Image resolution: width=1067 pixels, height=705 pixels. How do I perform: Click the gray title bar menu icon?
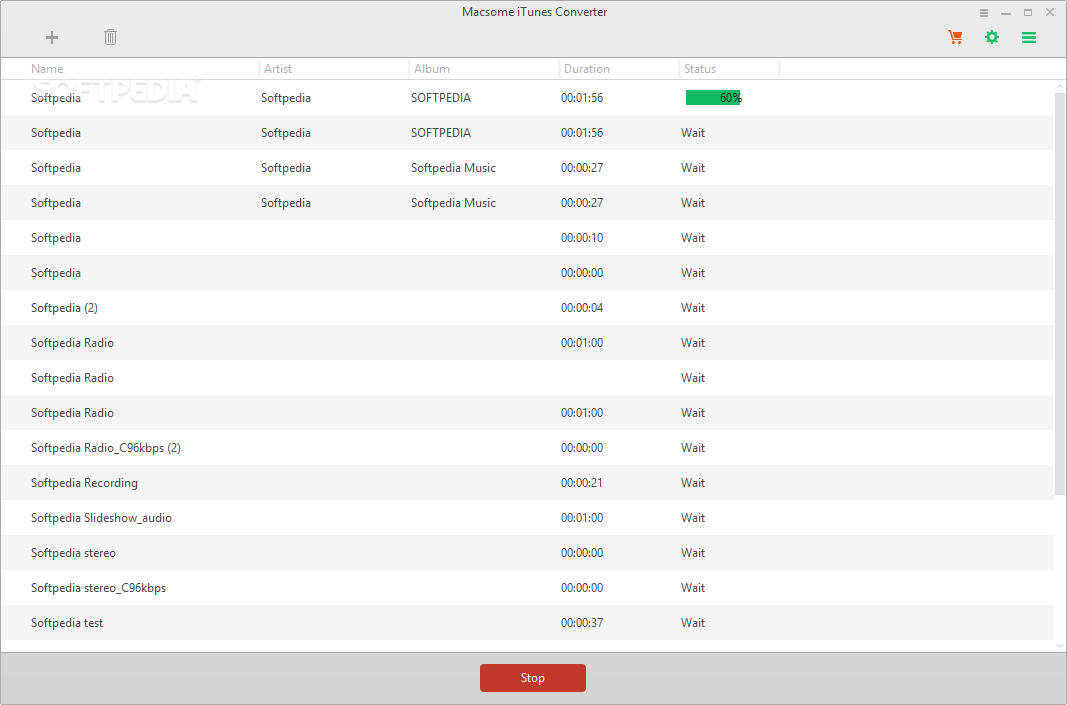984,13
